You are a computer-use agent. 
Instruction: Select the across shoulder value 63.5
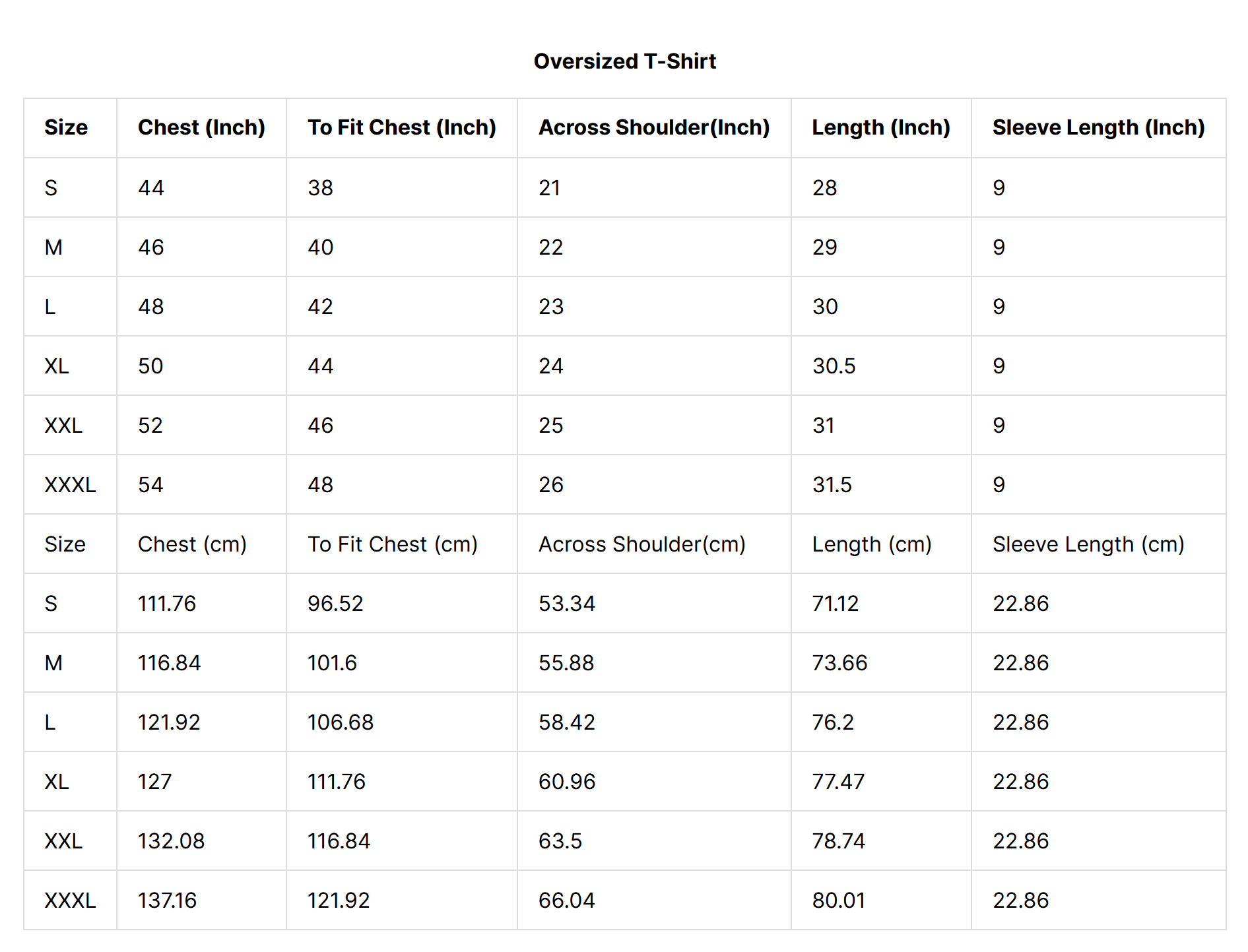[560, 841]
